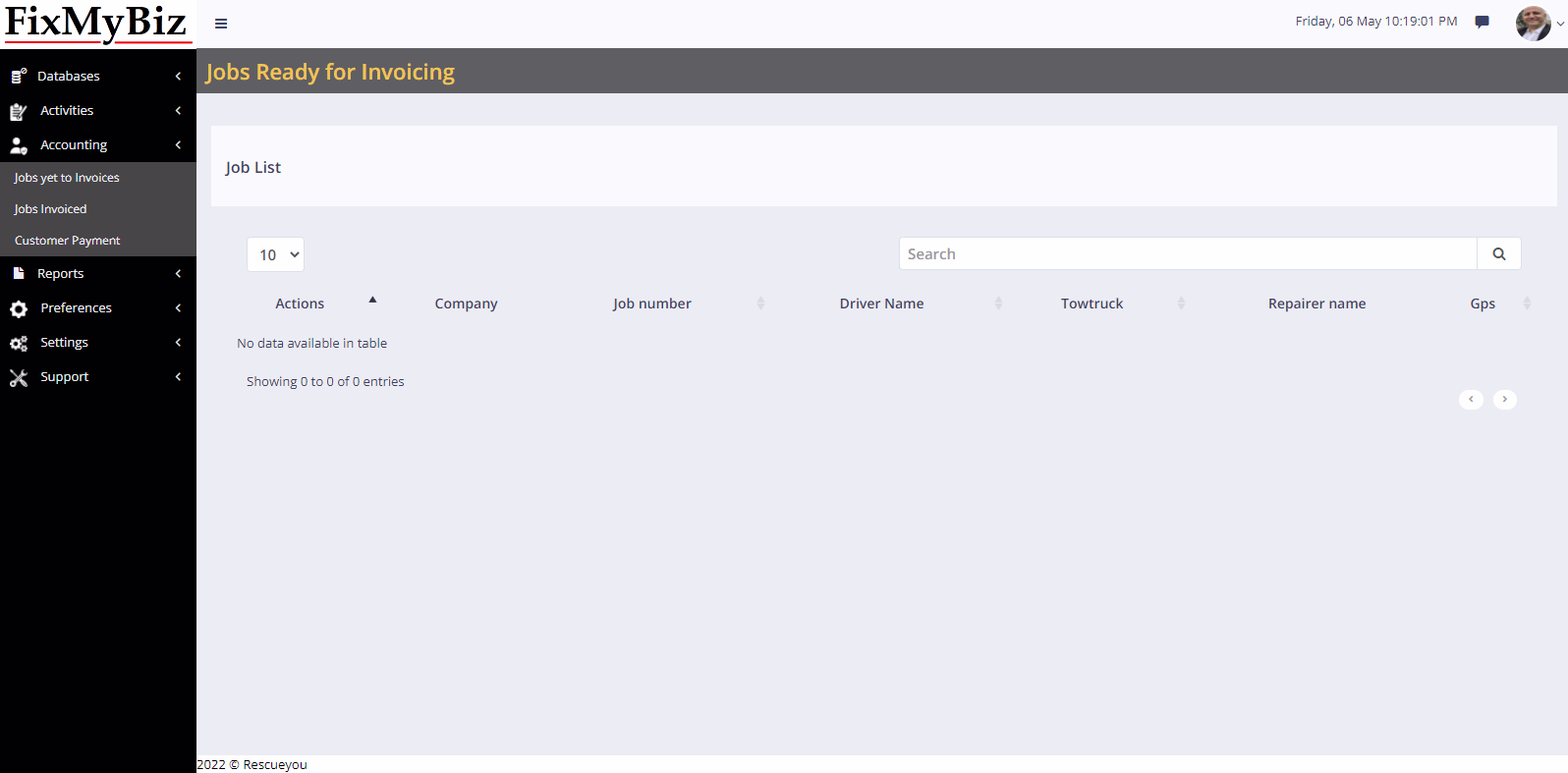Click the magnifier search button
The image size is (1568, 773).
pos(1498,253)
